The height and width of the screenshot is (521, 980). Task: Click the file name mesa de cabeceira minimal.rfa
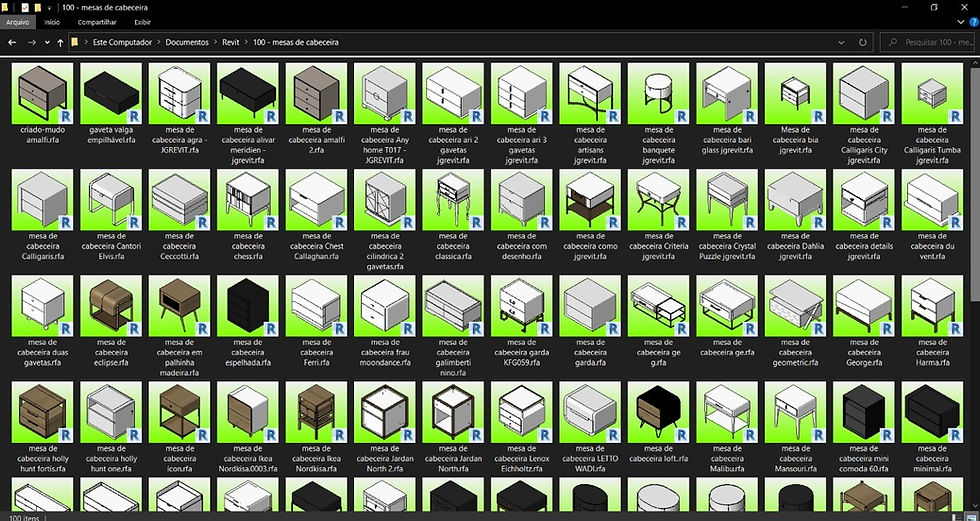(x=932, y=459)
